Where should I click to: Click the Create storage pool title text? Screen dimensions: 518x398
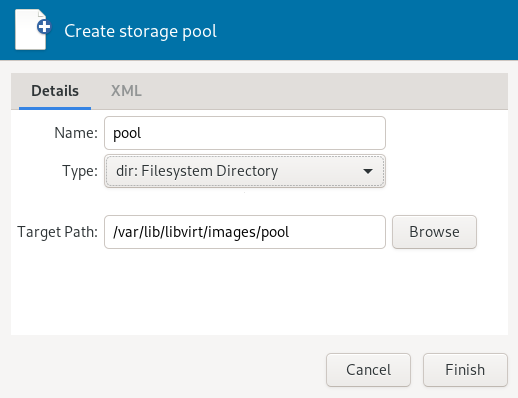[140, 31]
